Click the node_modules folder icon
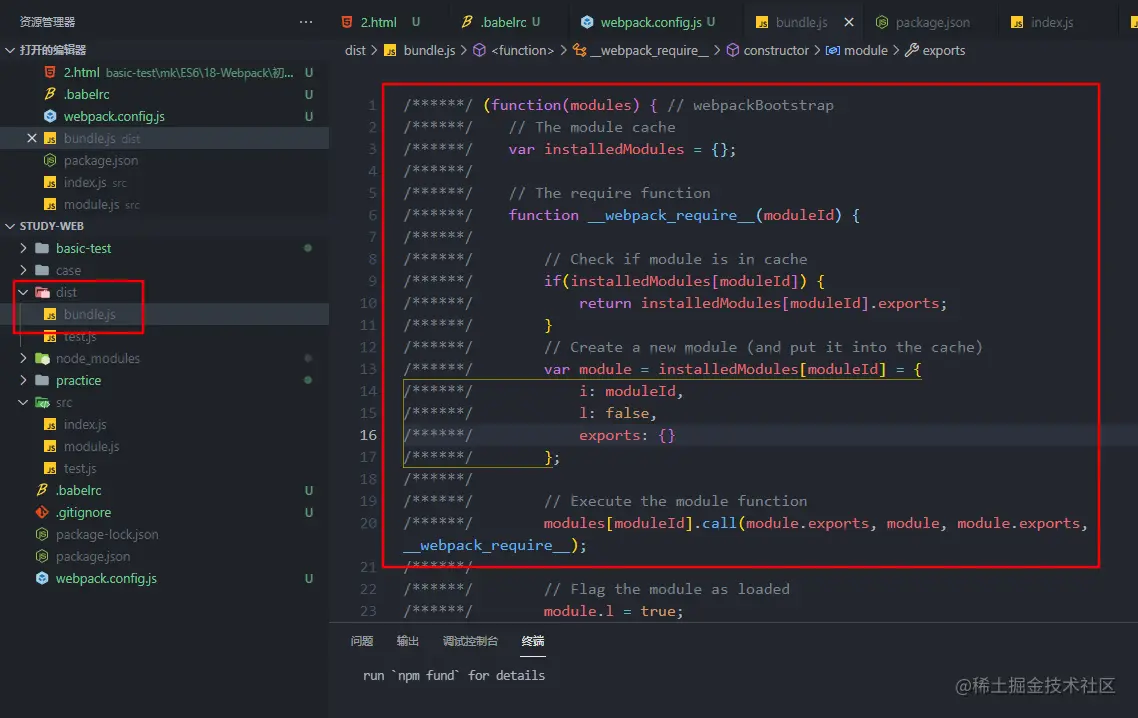The width and height of the screenshot is (1138, 718). coord(43,358)
